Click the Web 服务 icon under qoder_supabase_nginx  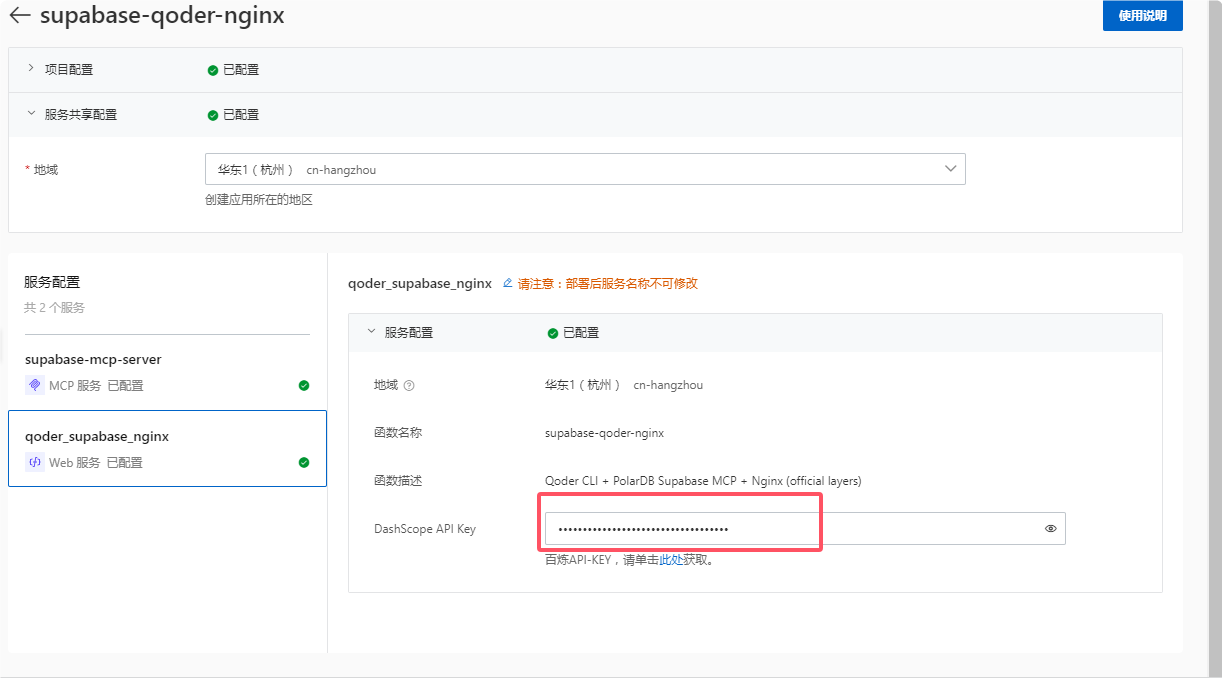point(33,462)
